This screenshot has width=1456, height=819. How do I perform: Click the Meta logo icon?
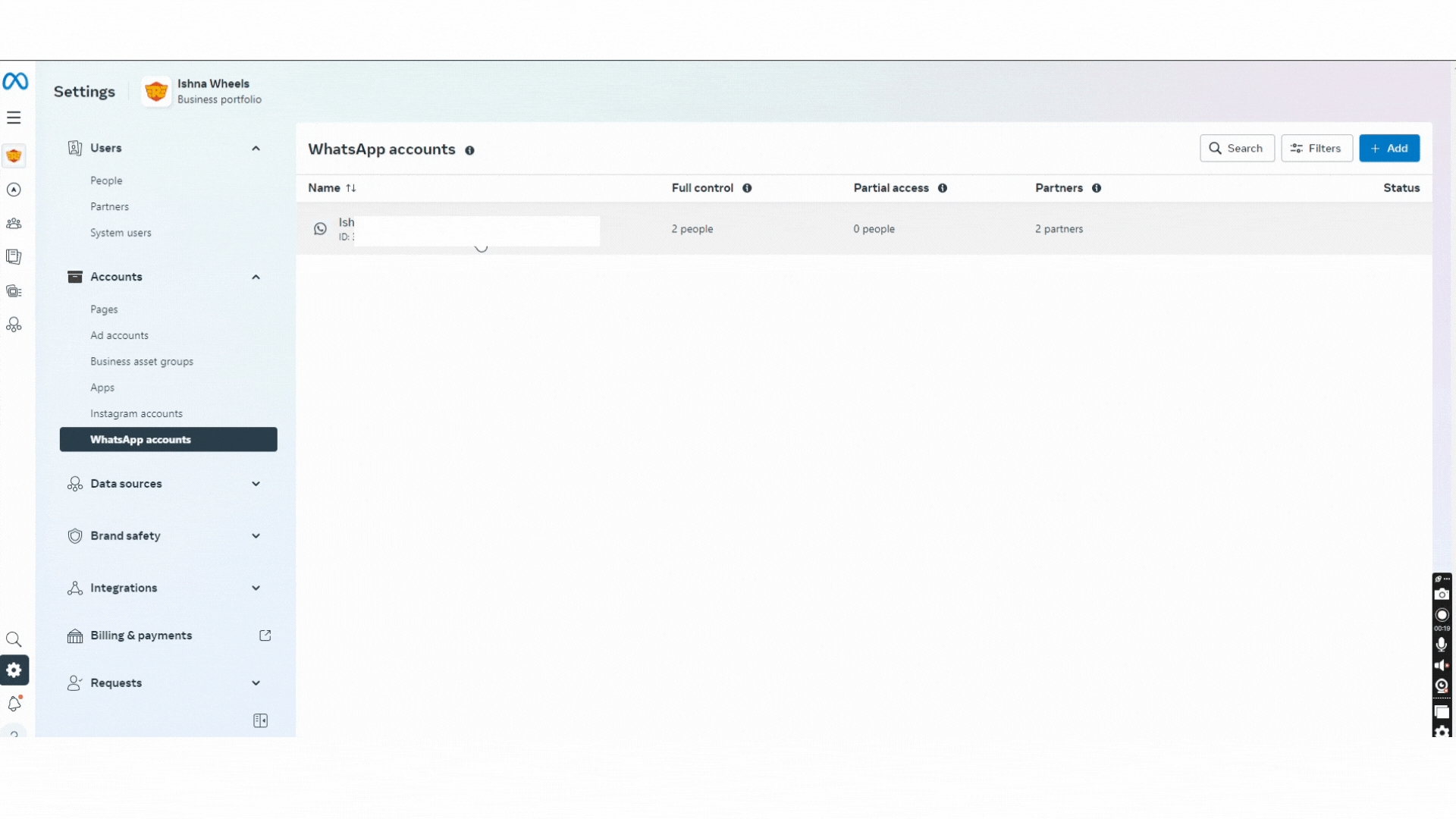pos(15,81)
